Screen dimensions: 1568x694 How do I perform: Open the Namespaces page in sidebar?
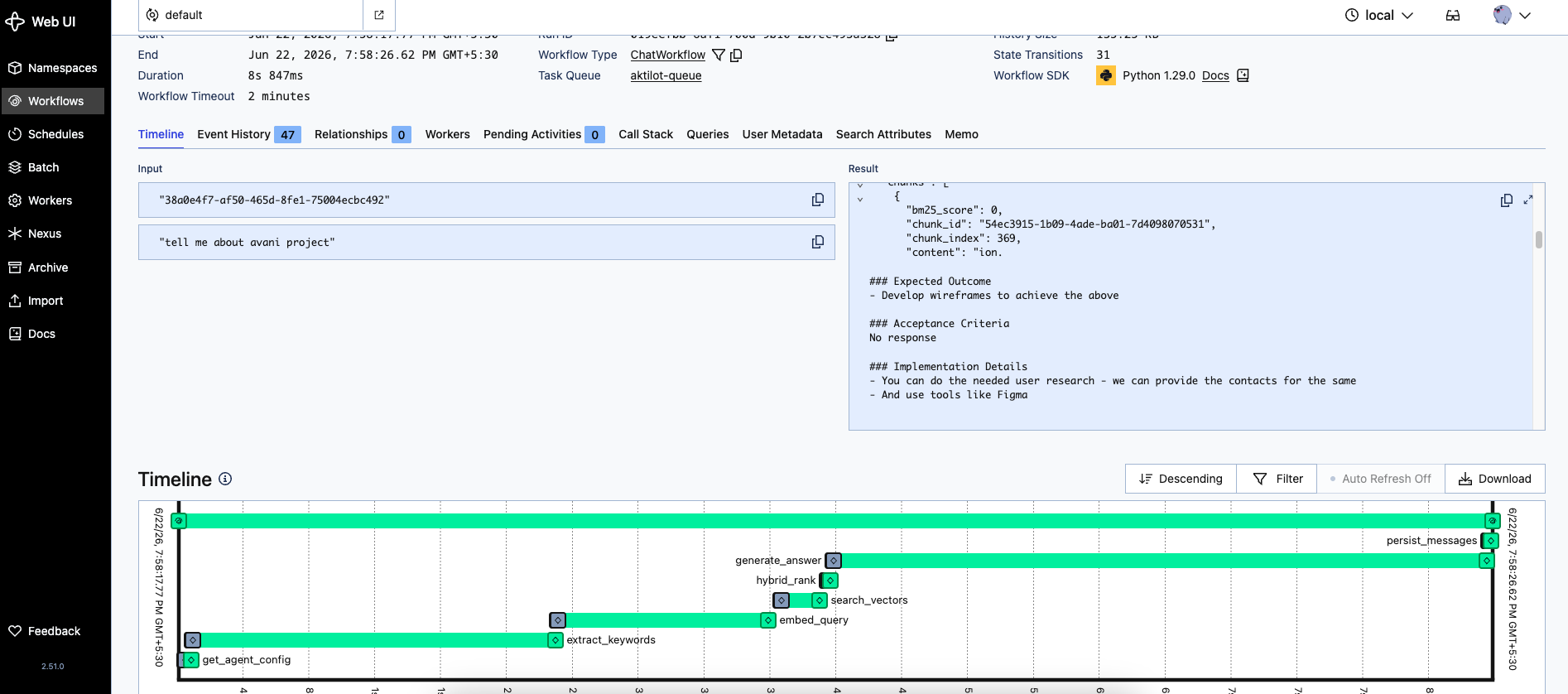(53, 68)
